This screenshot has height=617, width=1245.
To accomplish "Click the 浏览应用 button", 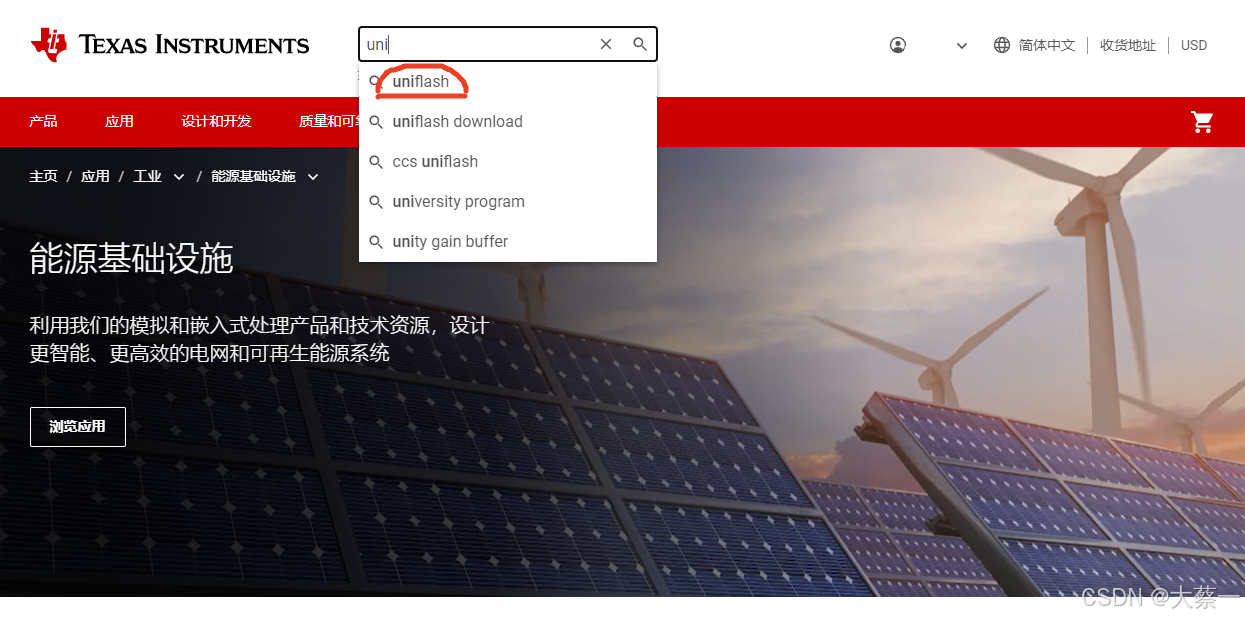I will coord(77,426).
